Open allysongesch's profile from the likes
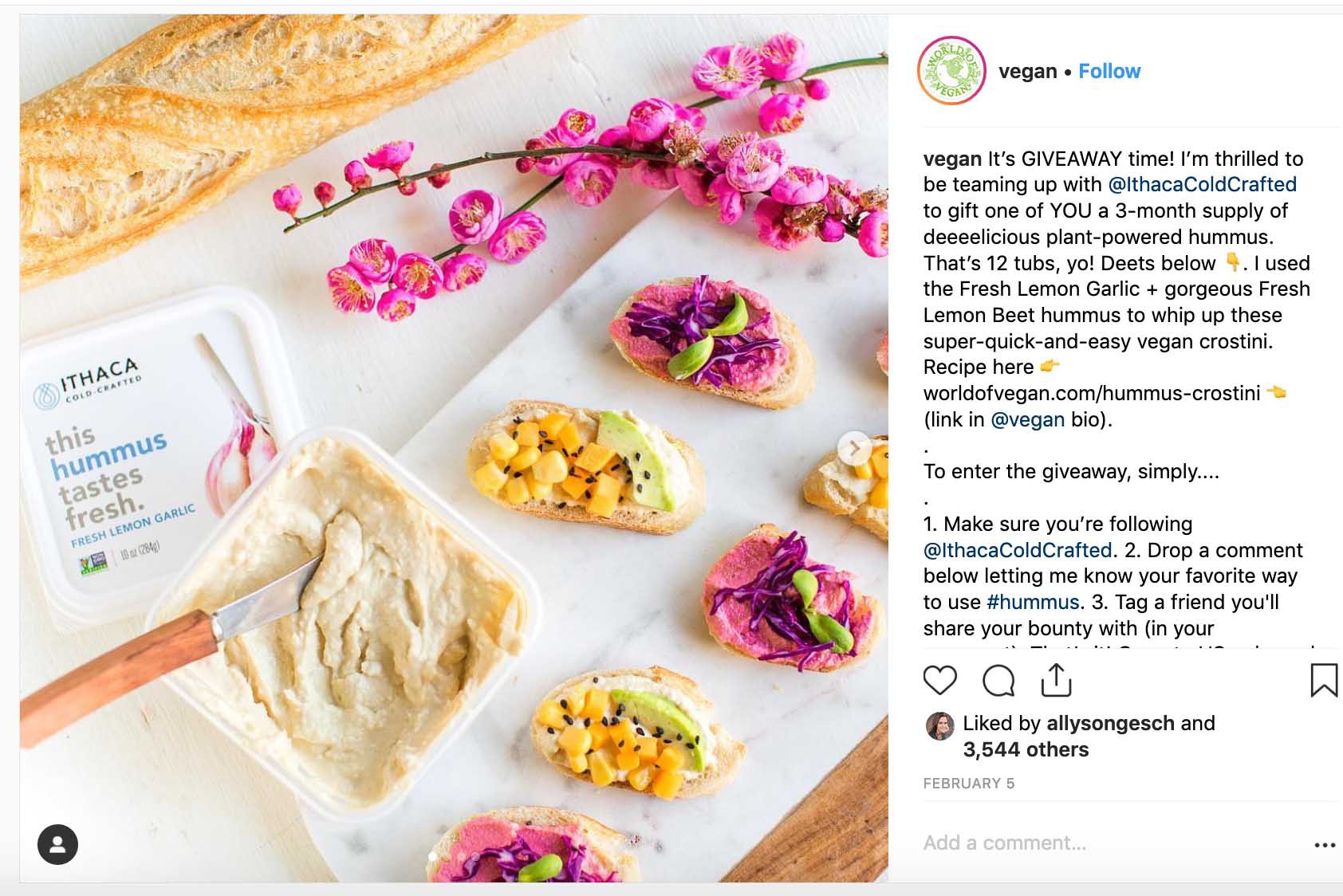The width and height of the screenshot is (1343, 896). [1110, 724]
